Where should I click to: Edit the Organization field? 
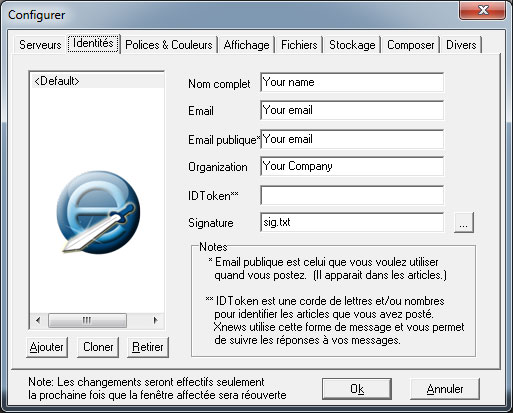352,166
